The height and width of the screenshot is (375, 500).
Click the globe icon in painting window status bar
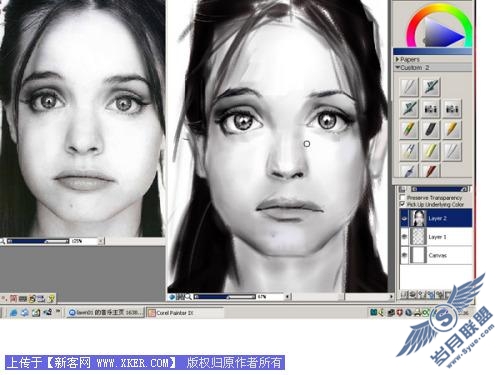(172, 296)
